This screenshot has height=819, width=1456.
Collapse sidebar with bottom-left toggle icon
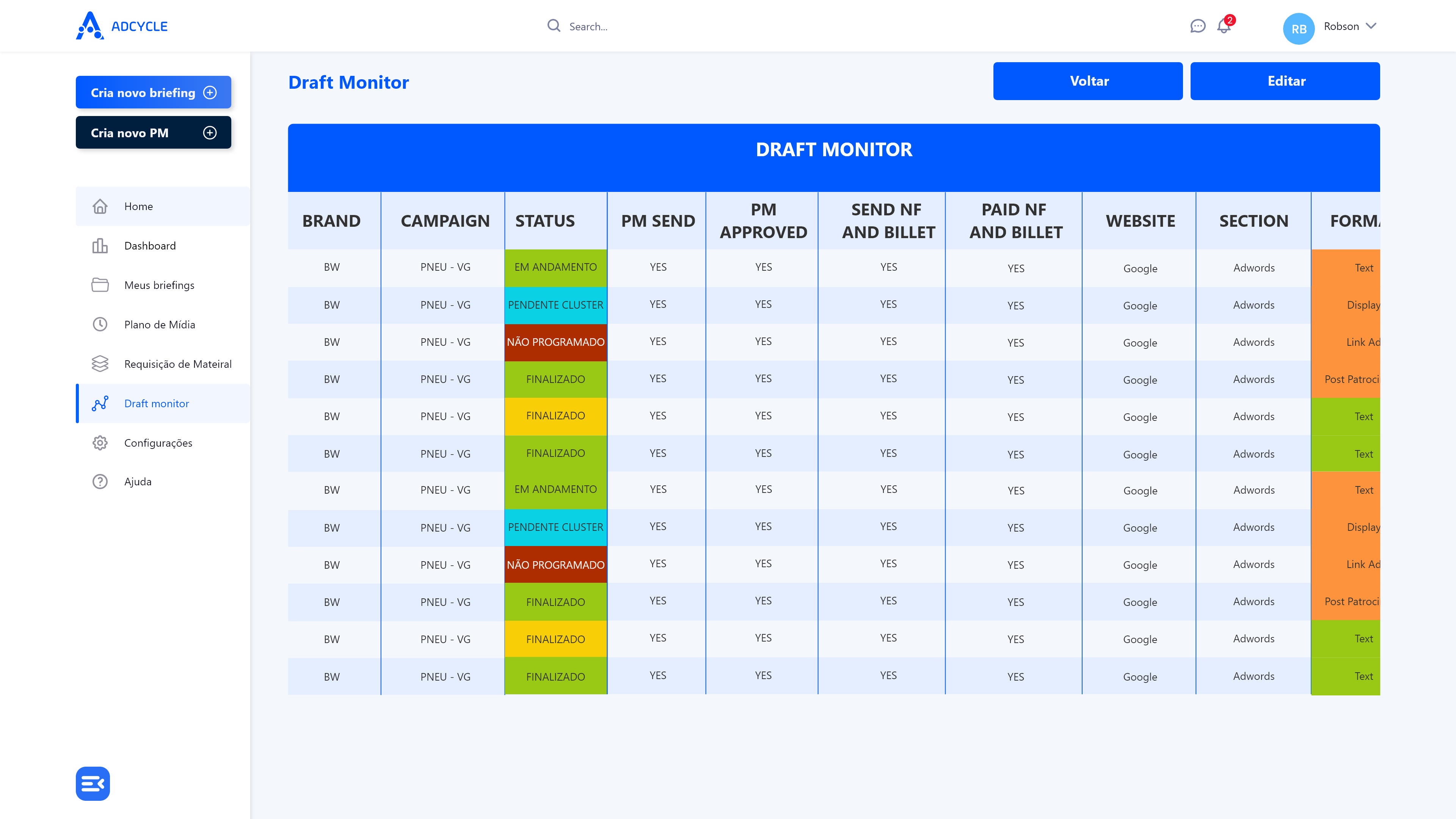coord(93,783)
